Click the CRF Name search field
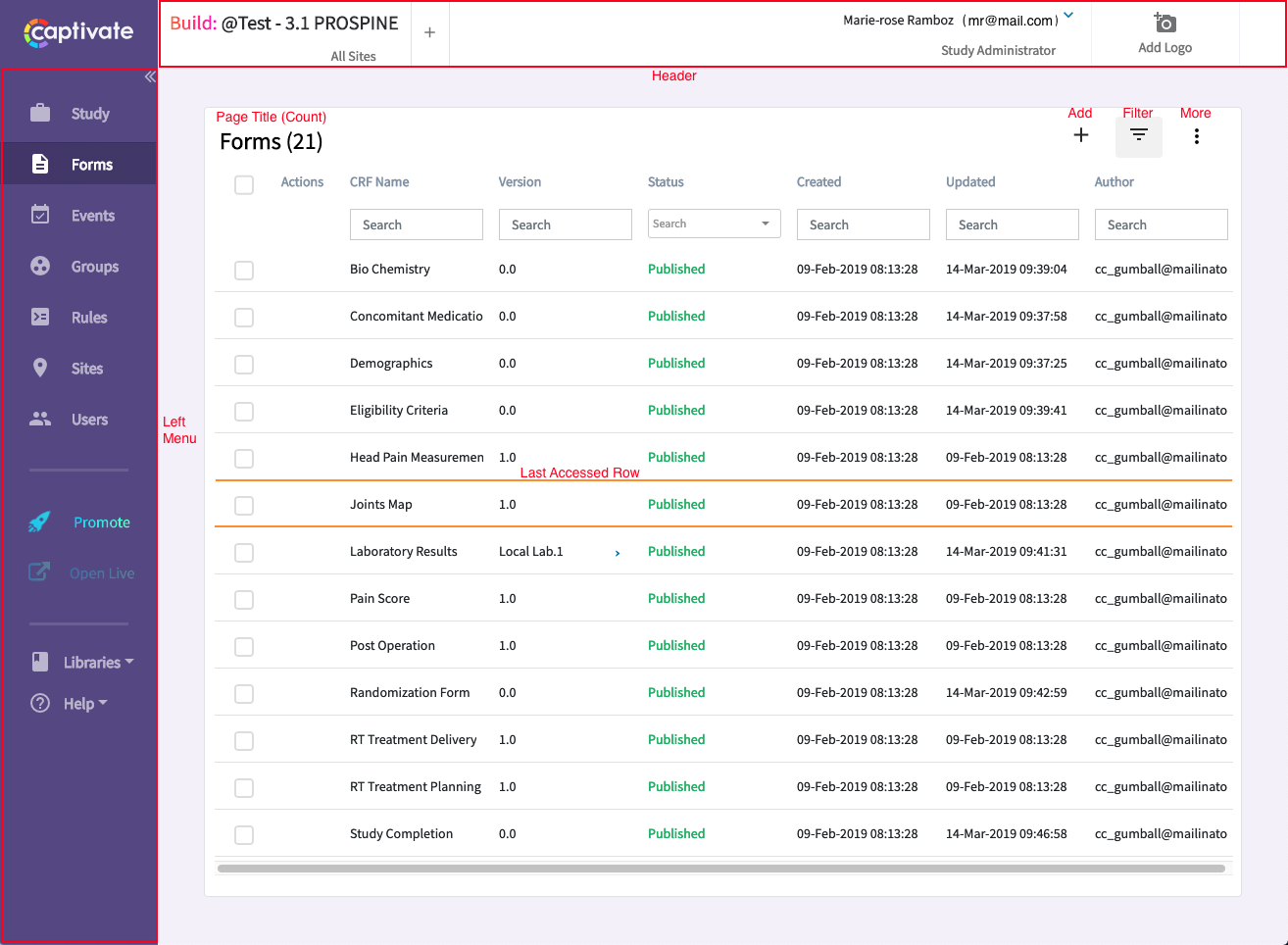This screenshot has height=945, width=1288. click(416, 224)
